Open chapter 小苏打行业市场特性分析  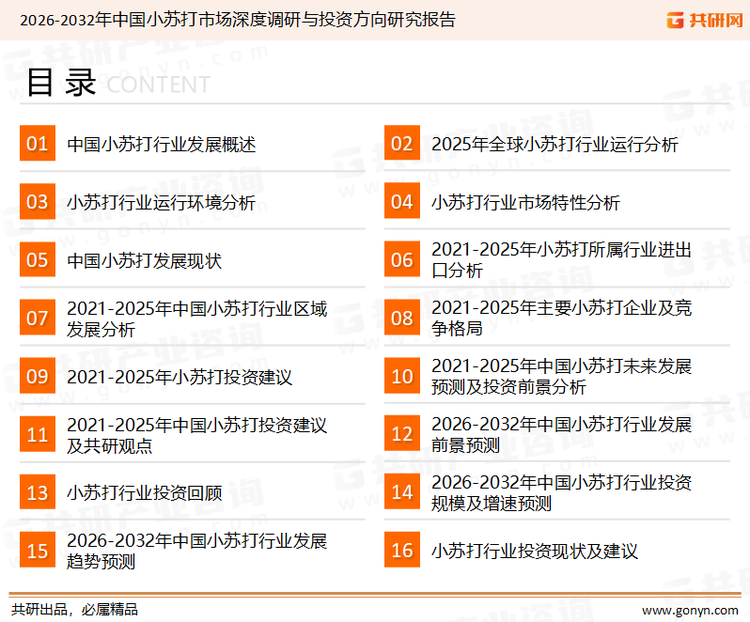[x=526, y=202]
